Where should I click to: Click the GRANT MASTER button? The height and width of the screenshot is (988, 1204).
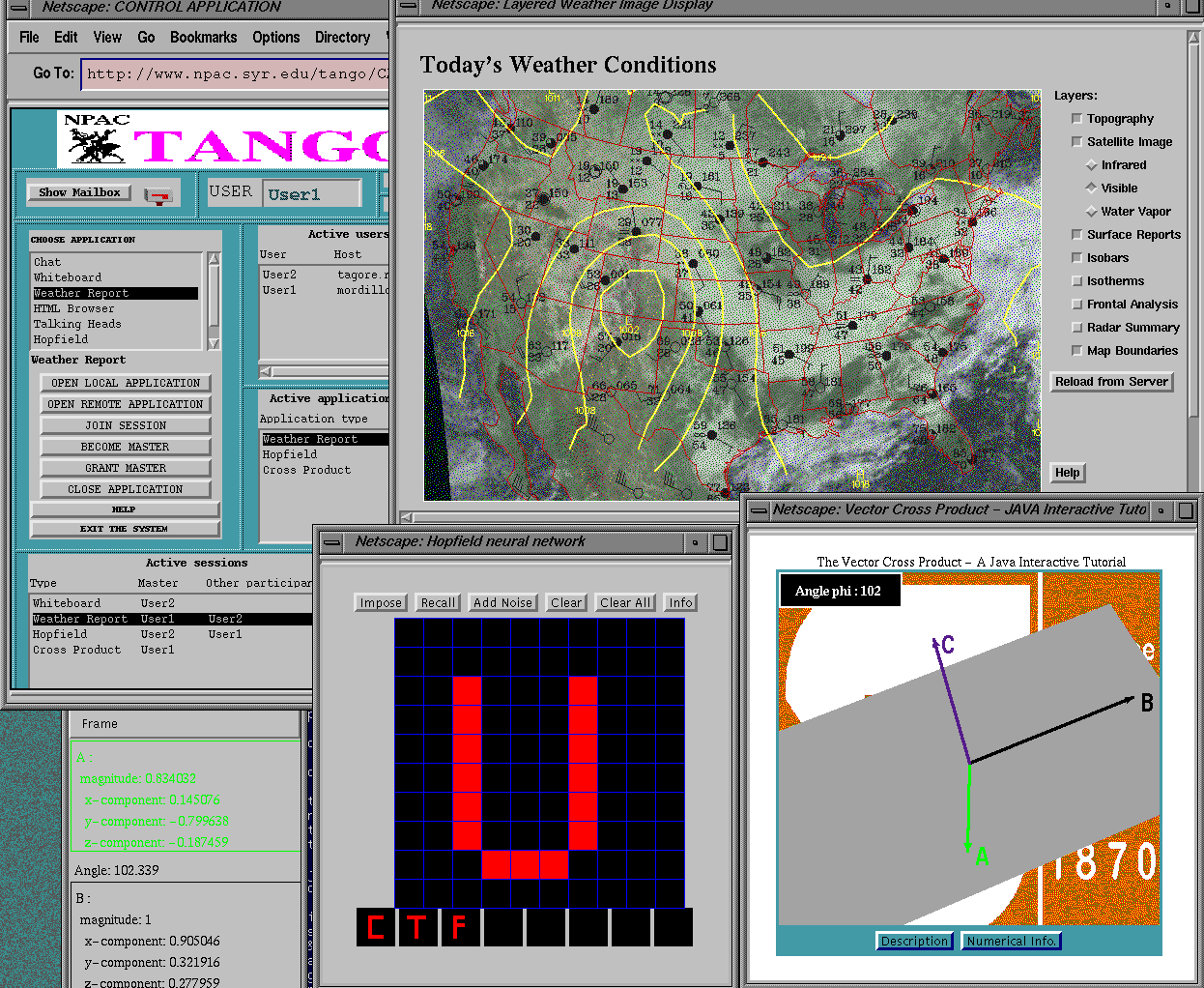pyautogui.click(x=126, y=468)
